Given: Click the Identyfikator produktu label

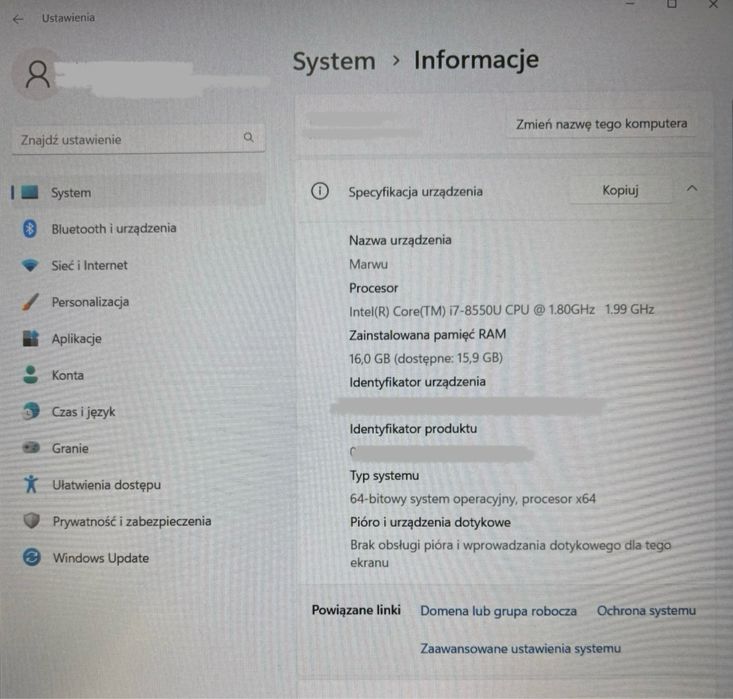Looking at the screenshot, I should [413, 429].
